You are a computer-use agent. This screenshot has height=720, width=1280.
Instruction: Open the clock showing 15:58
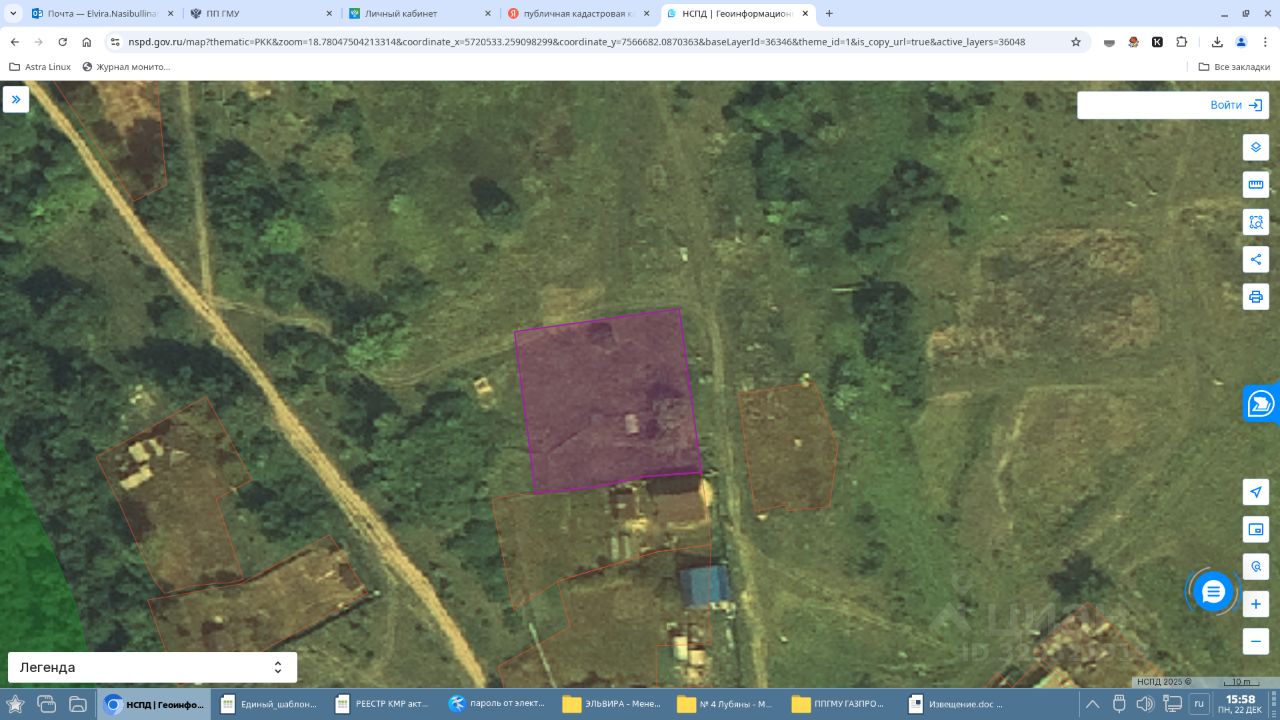pos(1240,704)
